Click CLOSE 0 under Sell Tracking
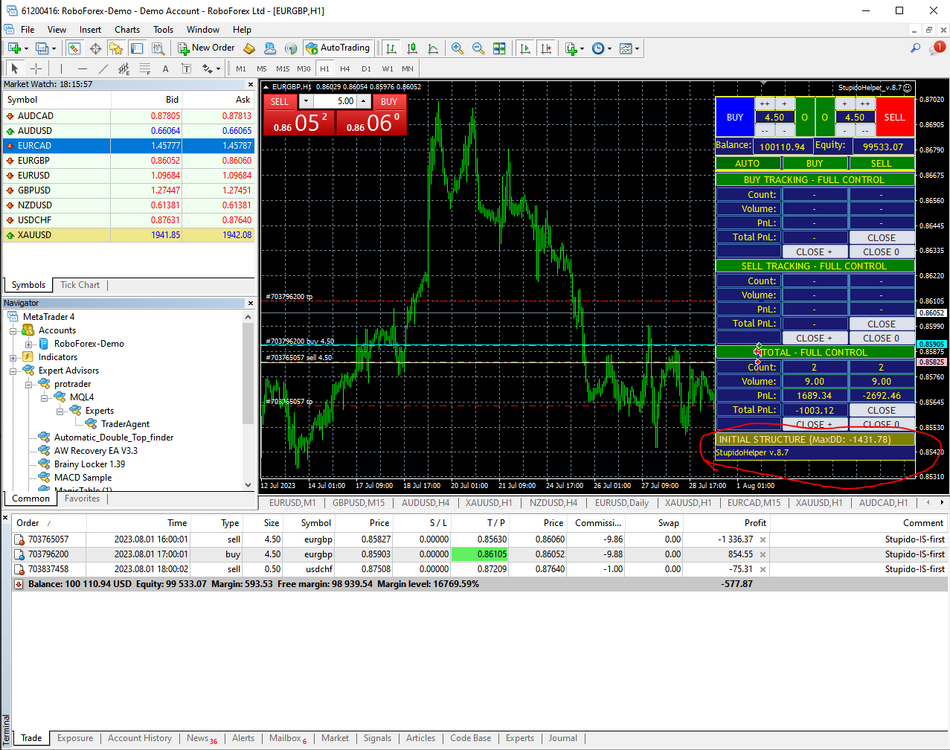Image resolution: width=950 pixels, height=750 pixels. [x=881, y=338]
